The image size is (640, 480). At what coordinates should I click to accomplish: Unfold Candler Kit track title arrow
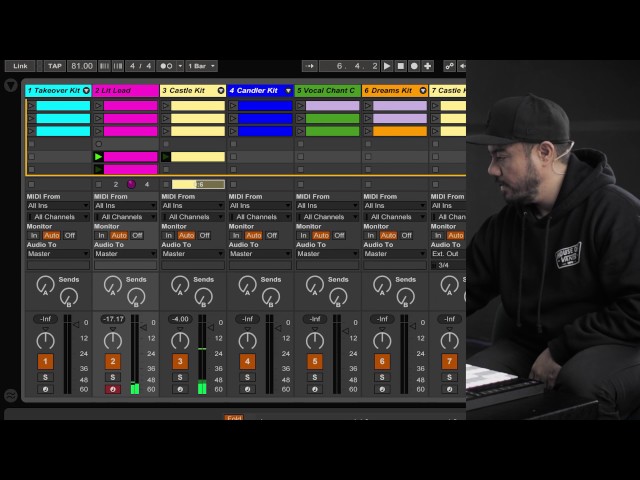pyautogui.click(x=288, y=91)
